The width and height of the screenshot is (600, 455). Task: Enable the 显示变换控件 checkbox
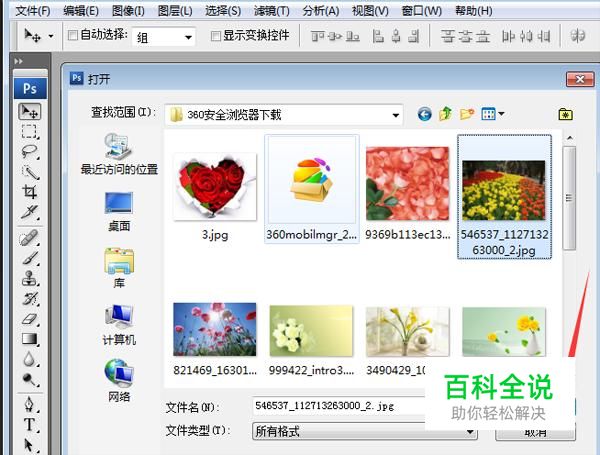coord(216,36)
